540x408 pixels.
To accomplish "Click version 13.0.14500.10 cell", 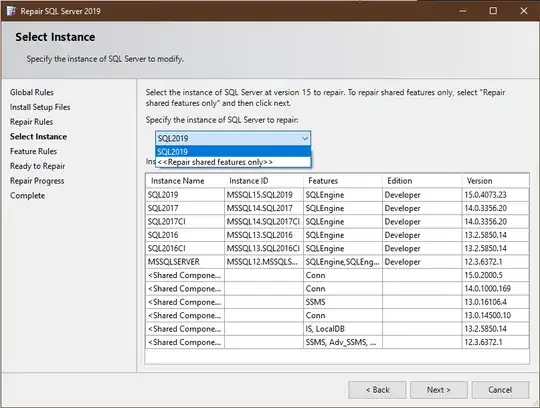I will click(495, 316).
